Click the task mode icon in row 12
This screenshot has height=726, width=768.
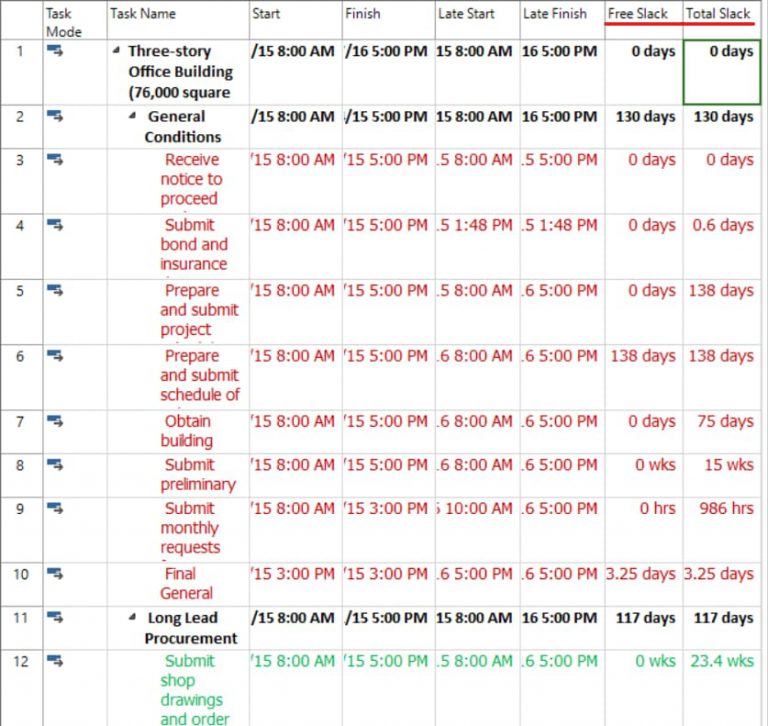[55, 661]
